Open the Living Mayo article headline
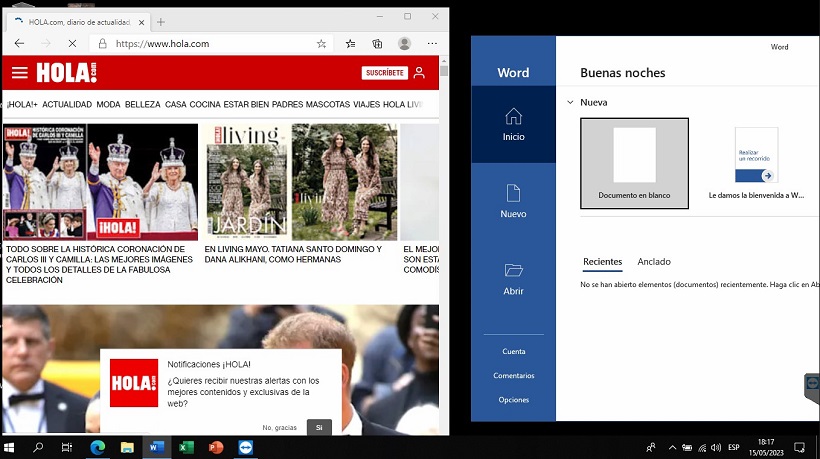 coord(293,254)
